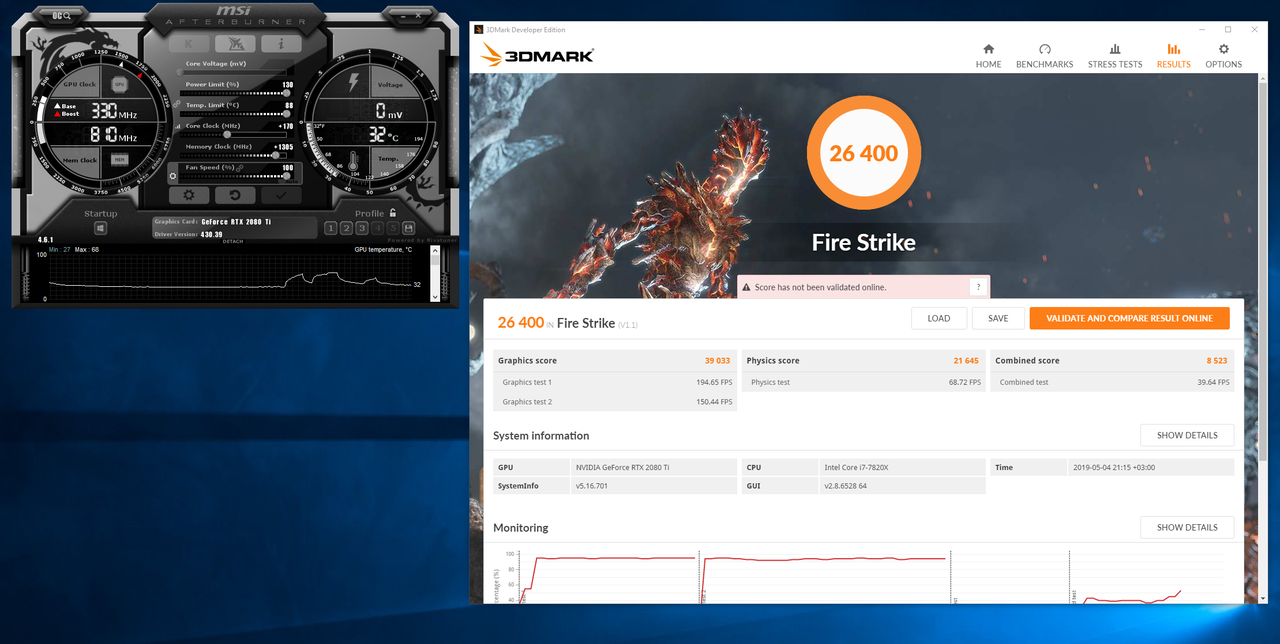
Task: Click DETACH under the Afterburner info panel
Action: pyautogui.click(x=233, y=241)
